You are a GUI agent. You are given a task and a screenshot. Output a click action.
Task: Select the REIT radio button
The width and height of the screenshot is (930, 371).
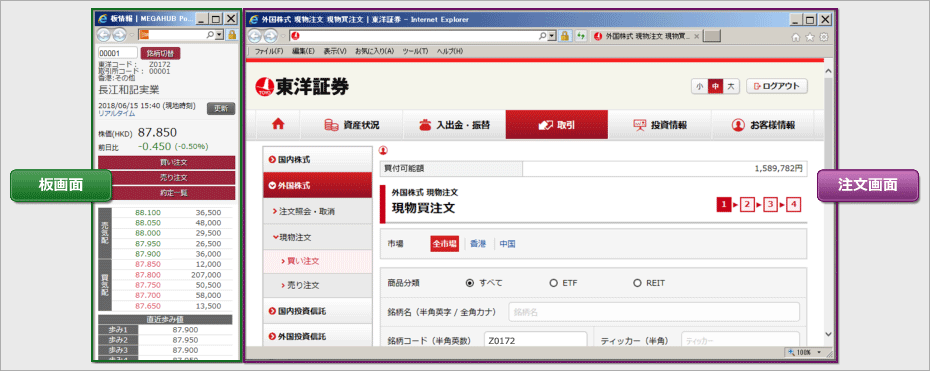[638, 283]
